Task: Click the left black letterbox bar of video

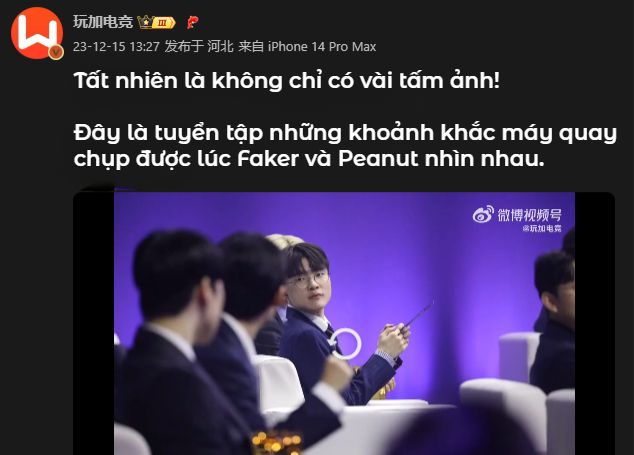Action: [x=94, y=324]
